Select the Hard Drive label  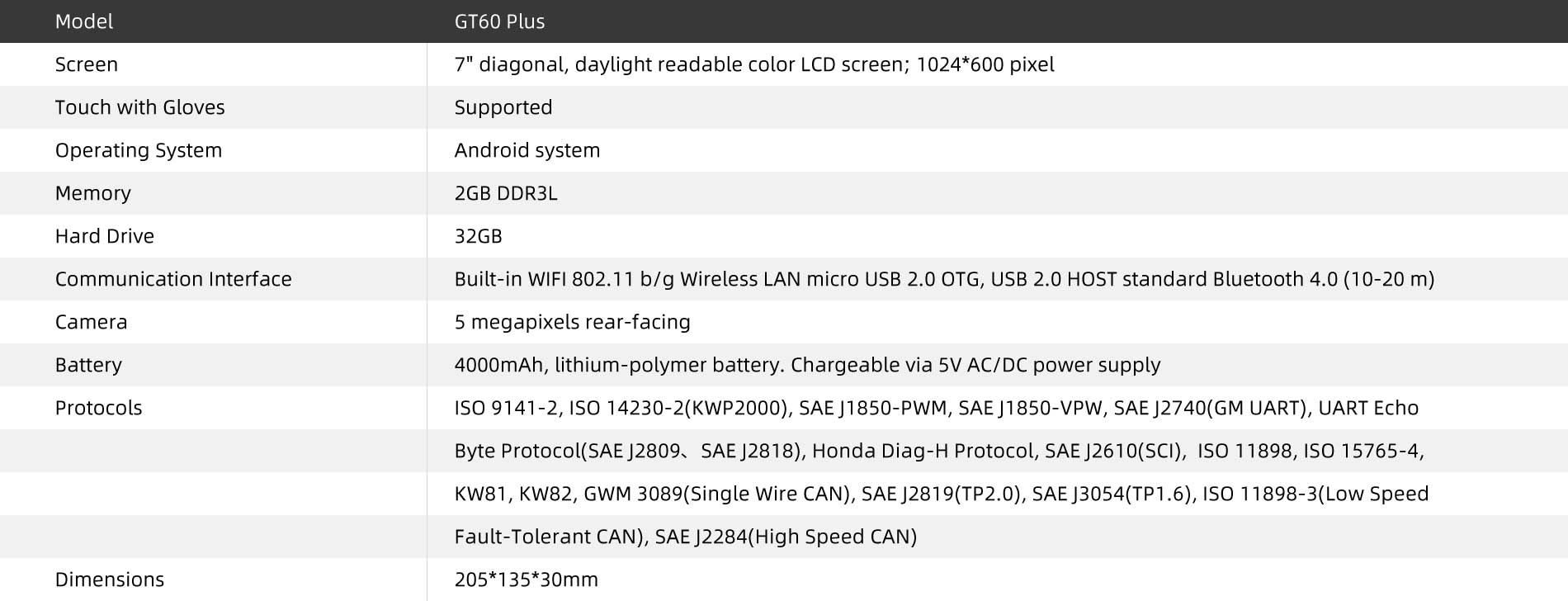(104, 236)
